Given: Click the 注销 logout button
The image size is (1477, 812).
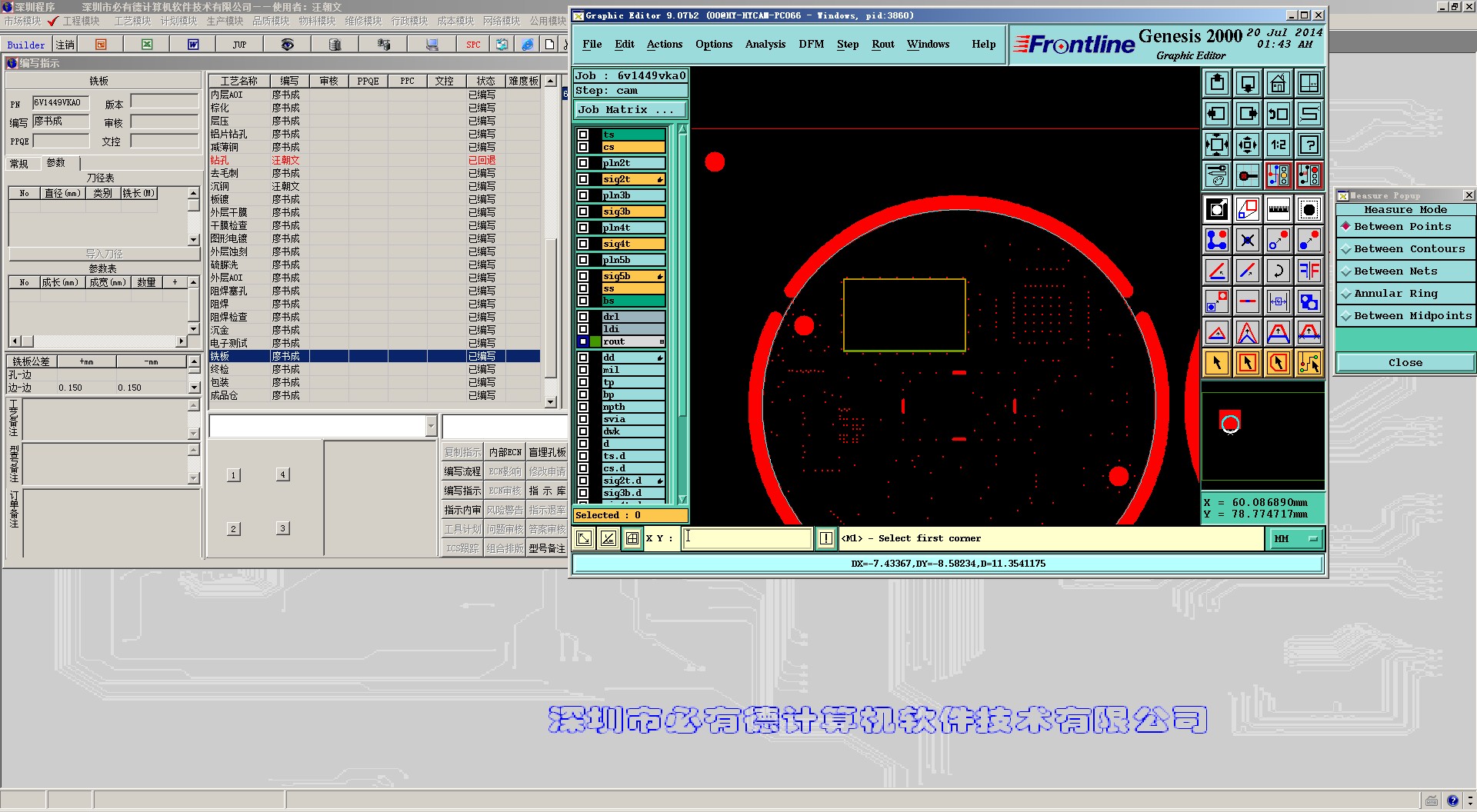Looking at the screenshot, I should coord(65,45).
